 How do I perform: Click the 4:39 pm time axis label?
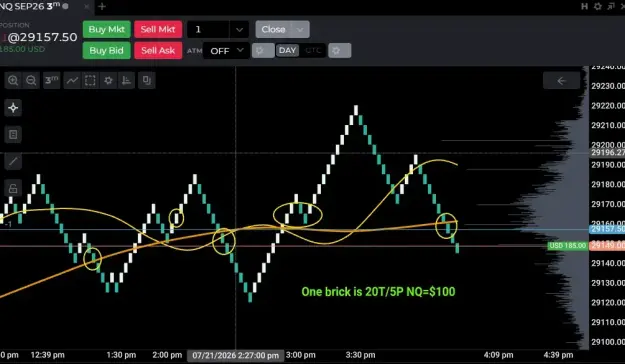558,355
